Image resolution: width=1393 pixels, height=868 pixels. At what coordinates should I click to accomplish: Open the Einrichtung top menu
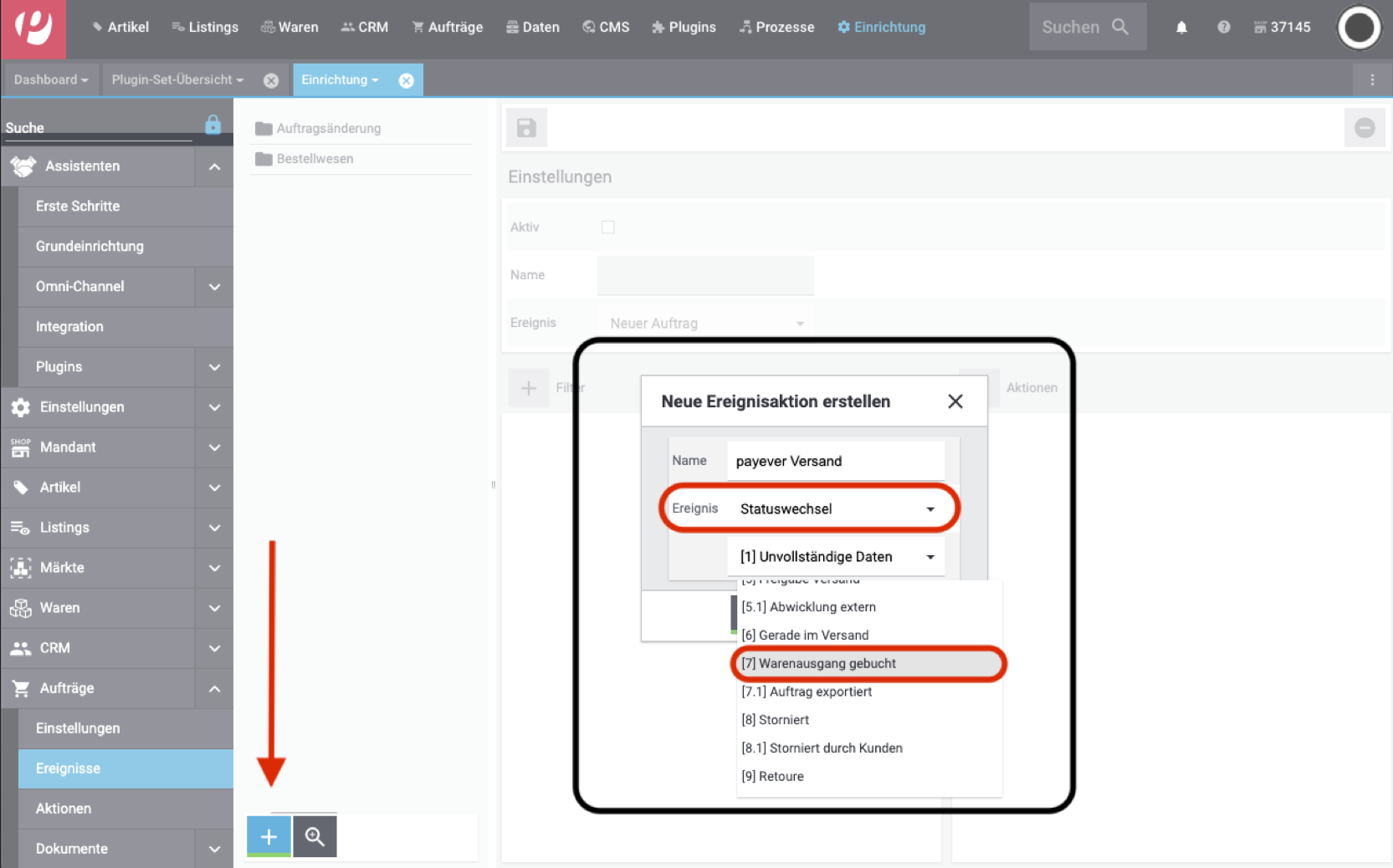tap(881, 27)
